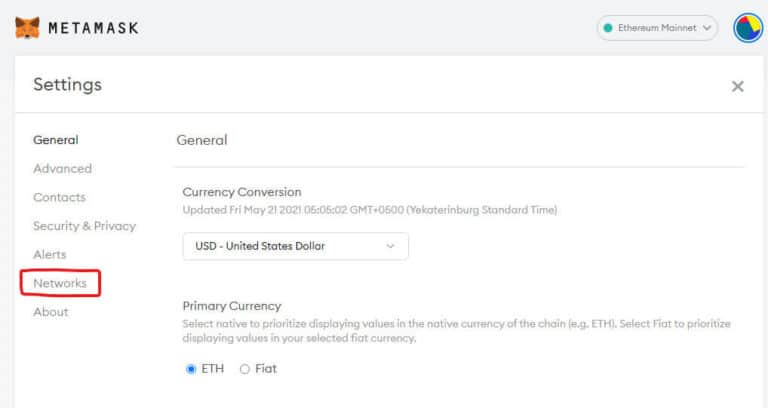The height and width of the screenshot is (408, 768).
Task: Open the Alerts settings section
Action: [49, 255]
